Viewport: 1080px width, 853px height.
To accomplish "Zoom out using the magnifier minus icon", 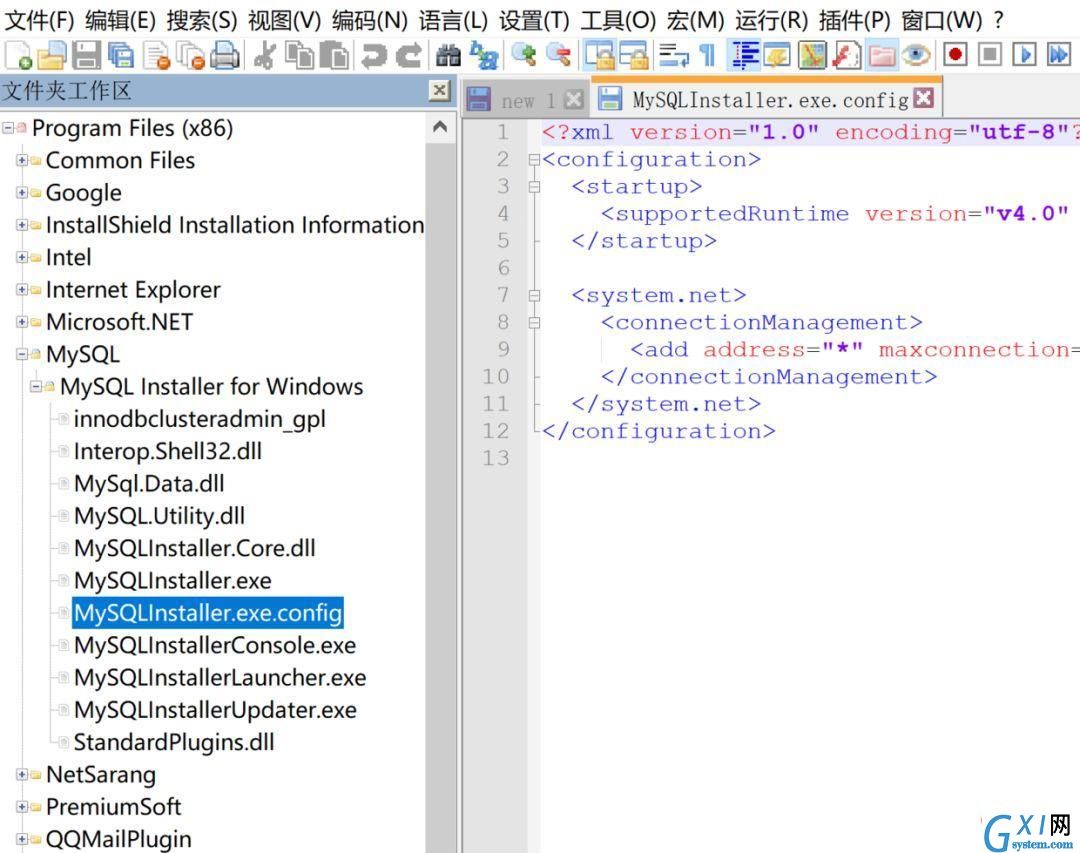I will coord(559,55).
